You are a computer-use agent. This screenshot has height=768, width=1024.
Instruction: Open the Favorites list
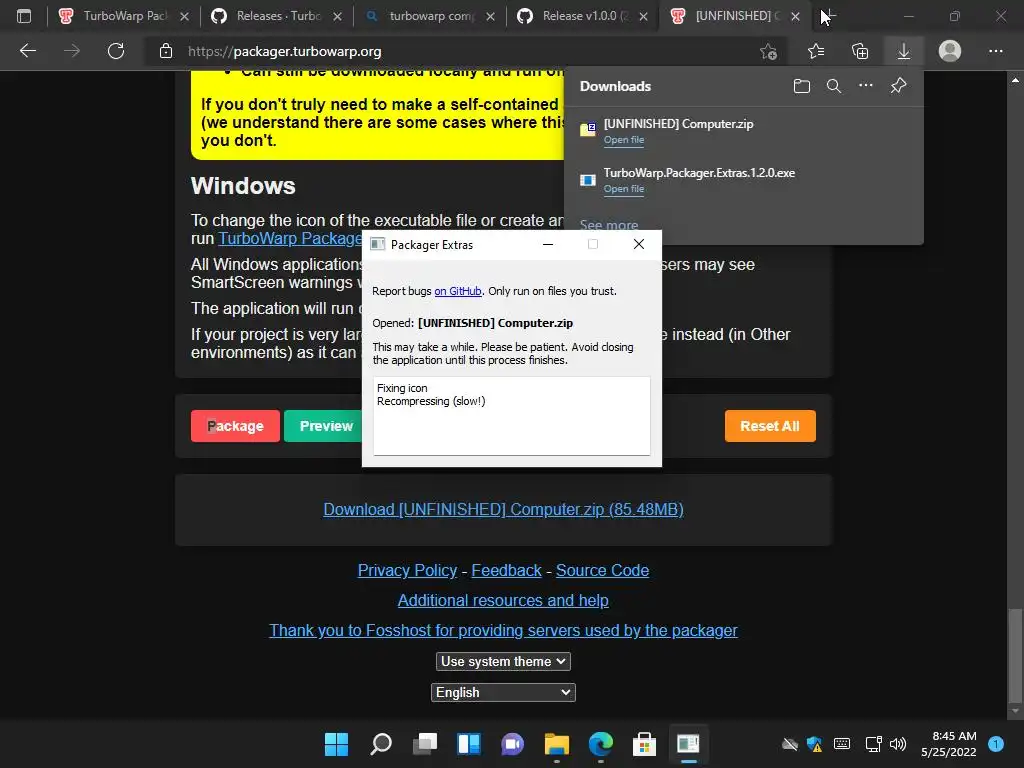(x=816, y=51)
